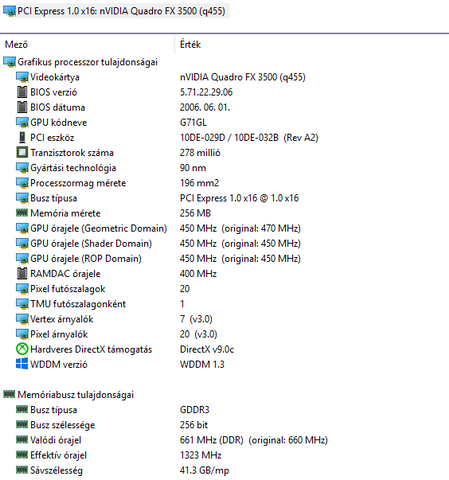This screenshot has width=449, height=480.
Task: Click the BIOS dátuma chip icon
Action: (x=22, y=107)
